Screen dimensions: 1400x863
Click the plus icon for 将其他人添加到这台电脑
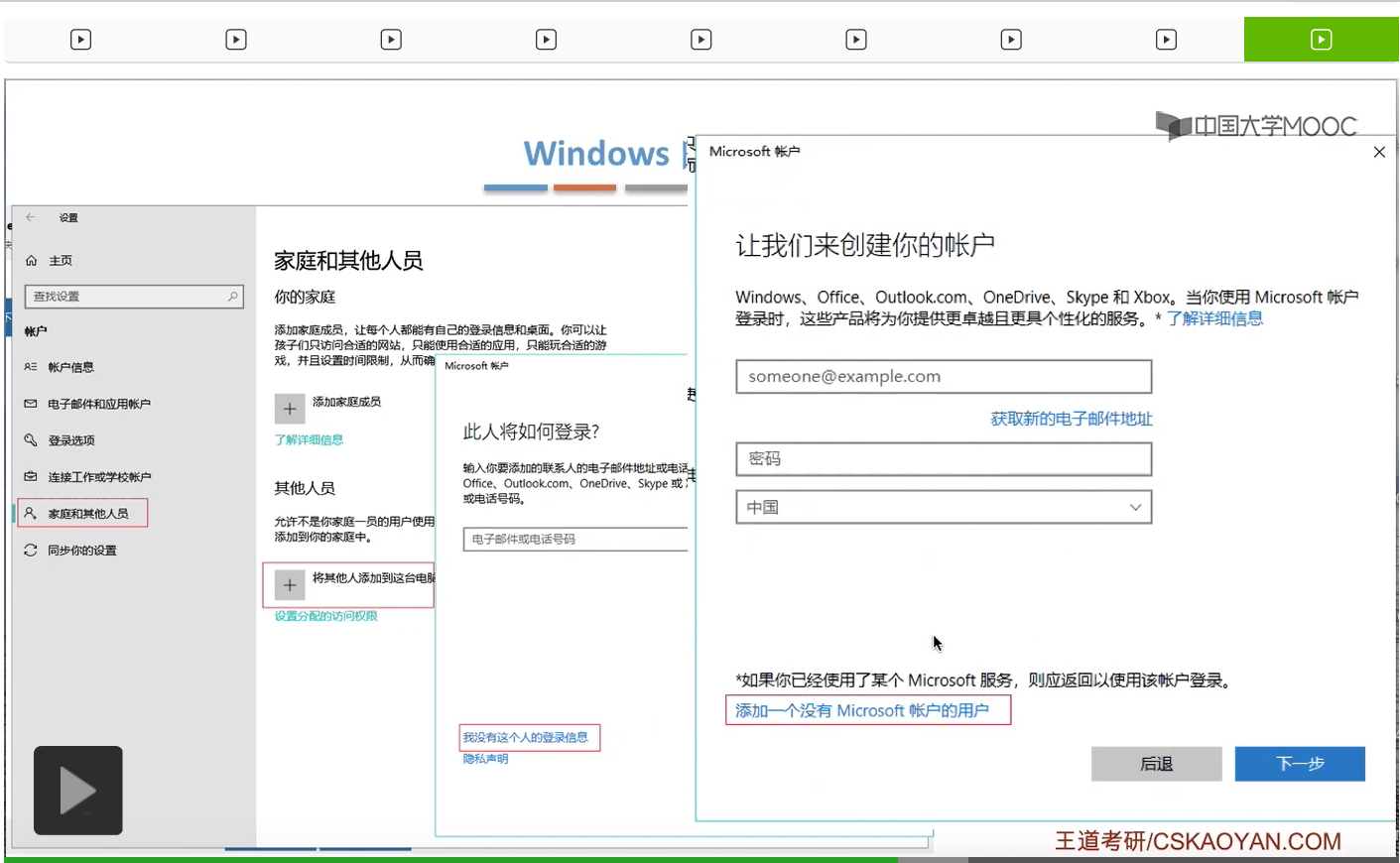(x=290, y=585)
